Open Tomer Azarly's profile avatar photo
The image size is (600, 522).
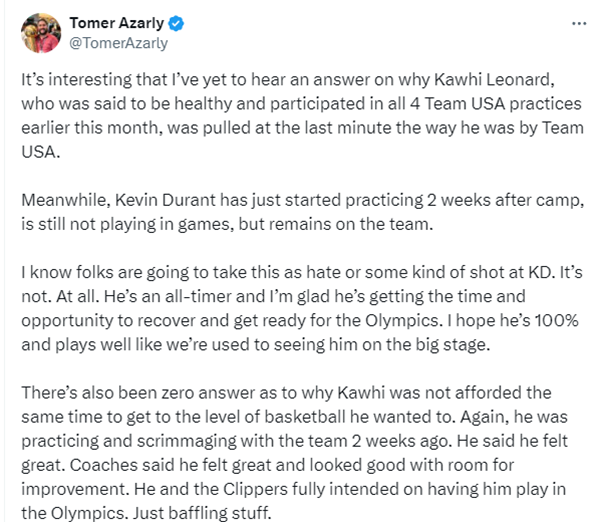point(41,32)
